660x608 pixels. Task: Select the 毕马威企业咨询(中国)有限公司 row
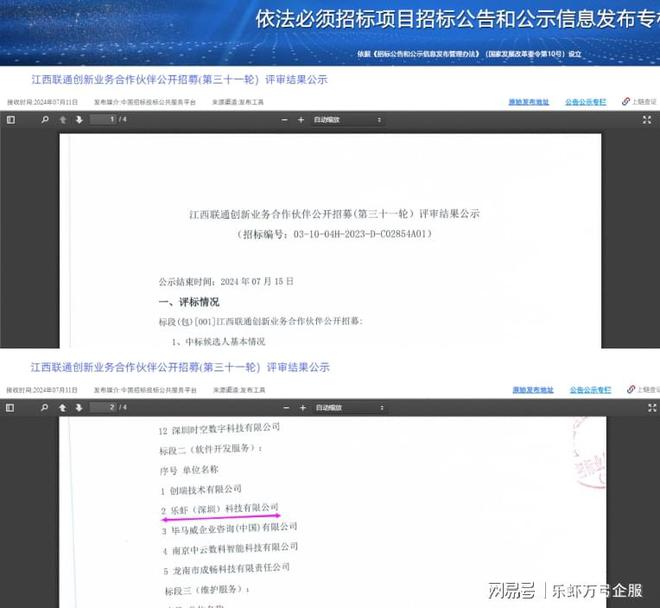(x=230, y=529)
